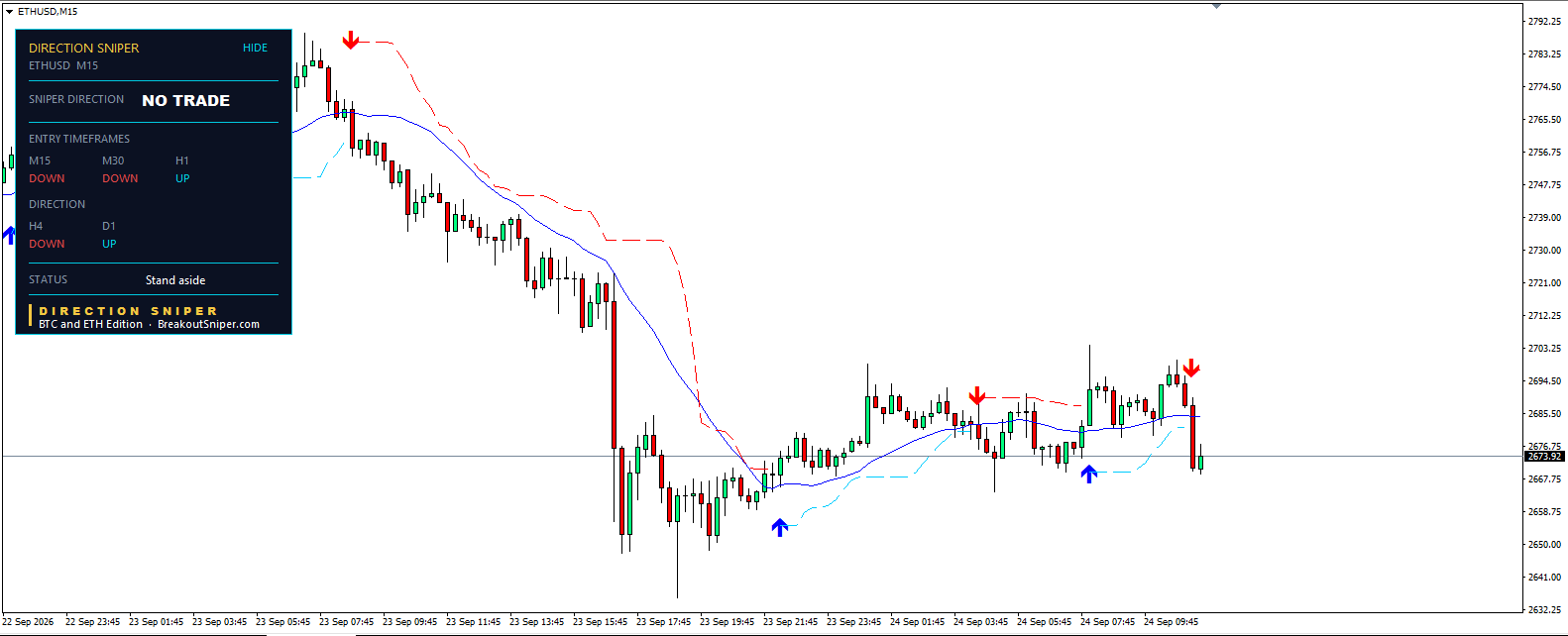Click the 2650.00 price axis label
Viewport: 1568px width, 636px height.
[1544, 544]
